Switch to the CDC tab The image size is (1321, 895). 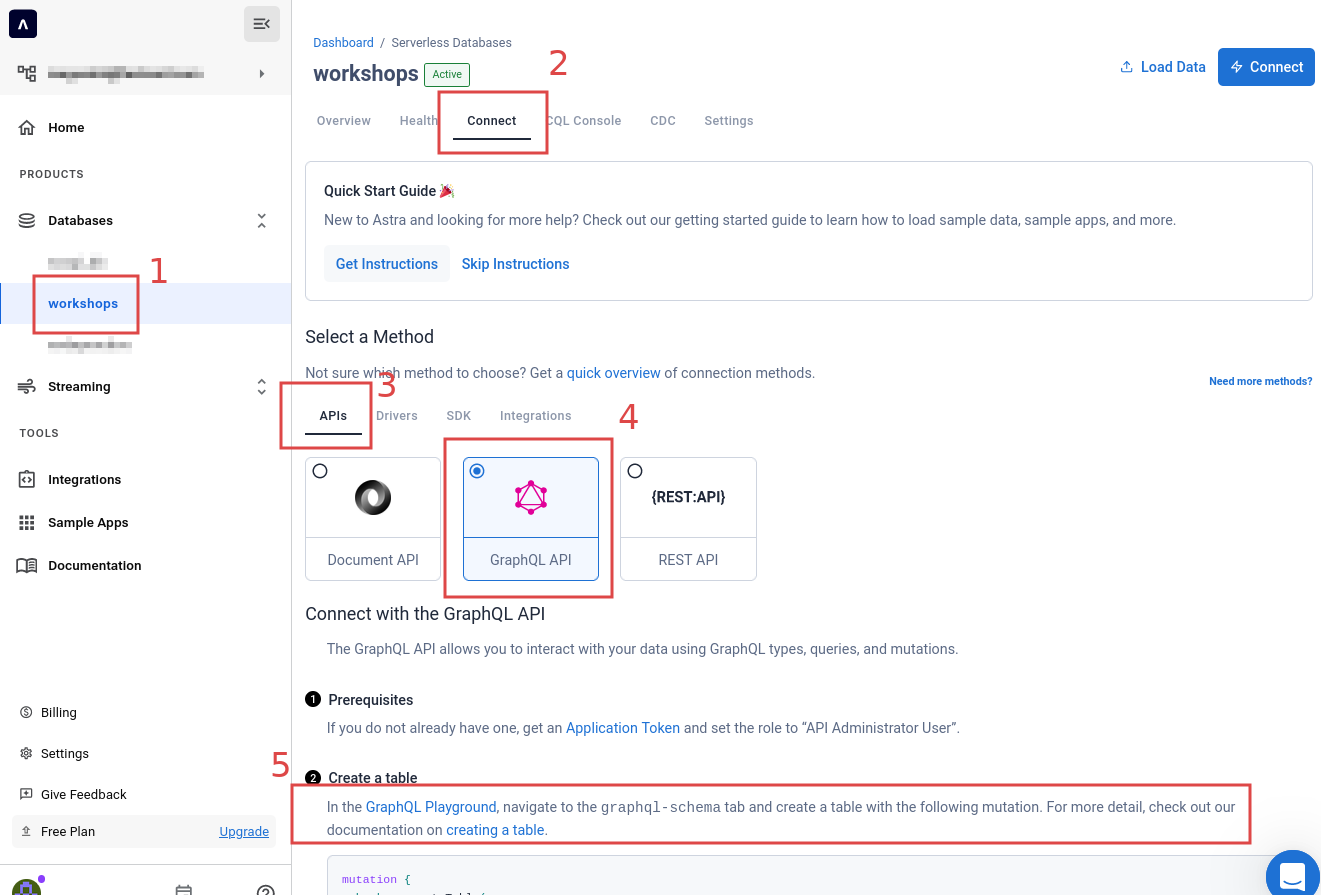point(663,120)
